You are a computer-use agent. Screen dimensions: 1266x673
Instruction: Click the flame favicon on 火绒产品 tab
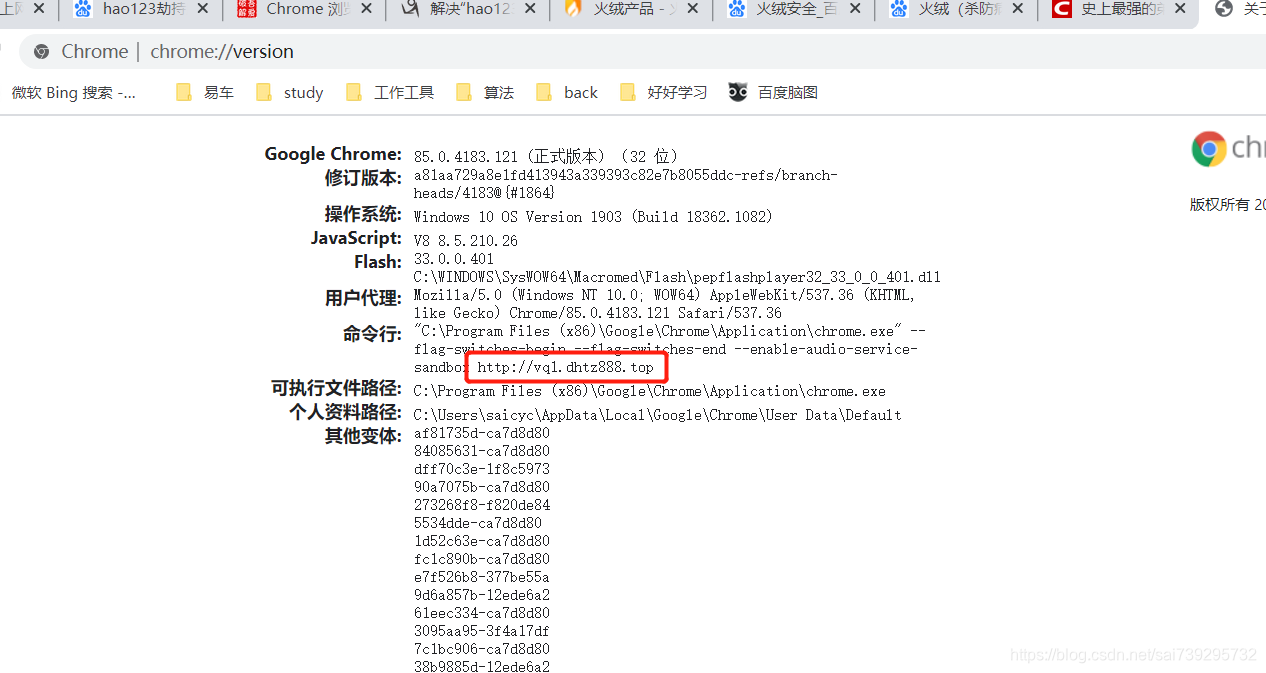(x=573, y=9)
